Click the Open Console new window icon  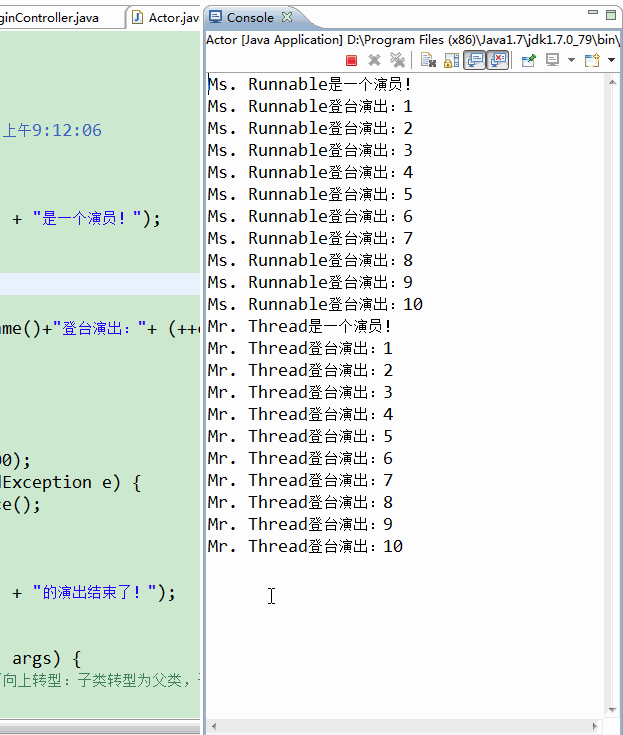click(592, 60)
